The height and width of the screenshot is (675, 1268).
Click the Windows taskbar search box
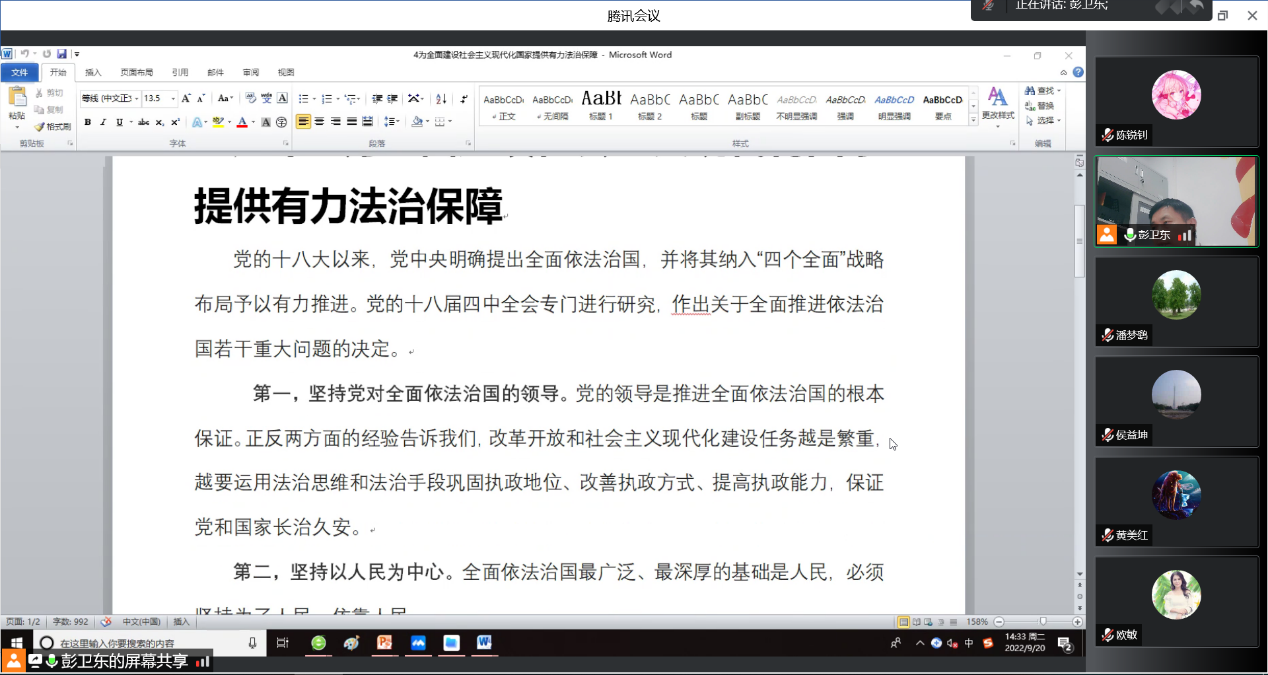click(140, 643)
